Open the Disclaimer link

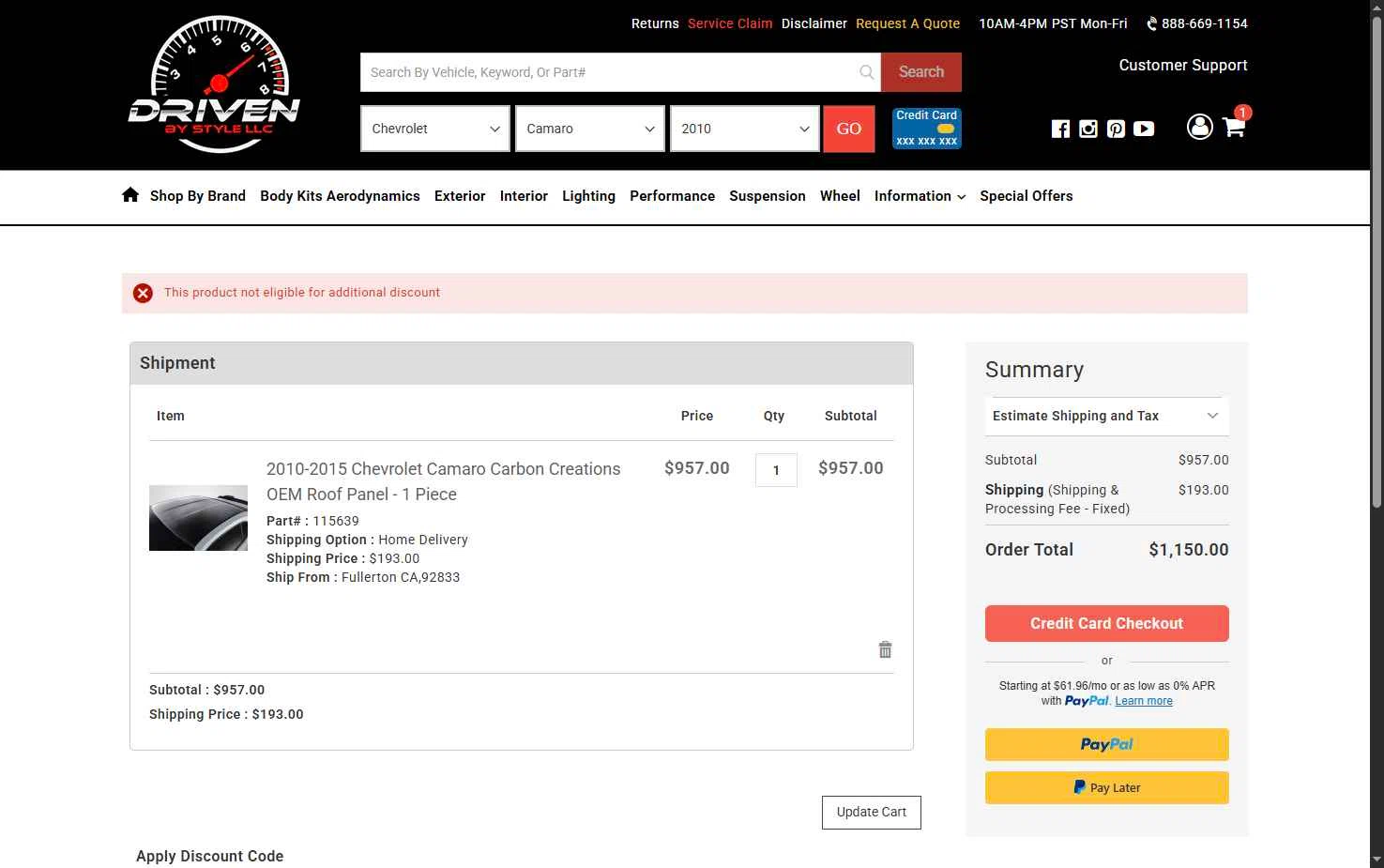click(814, 23)
